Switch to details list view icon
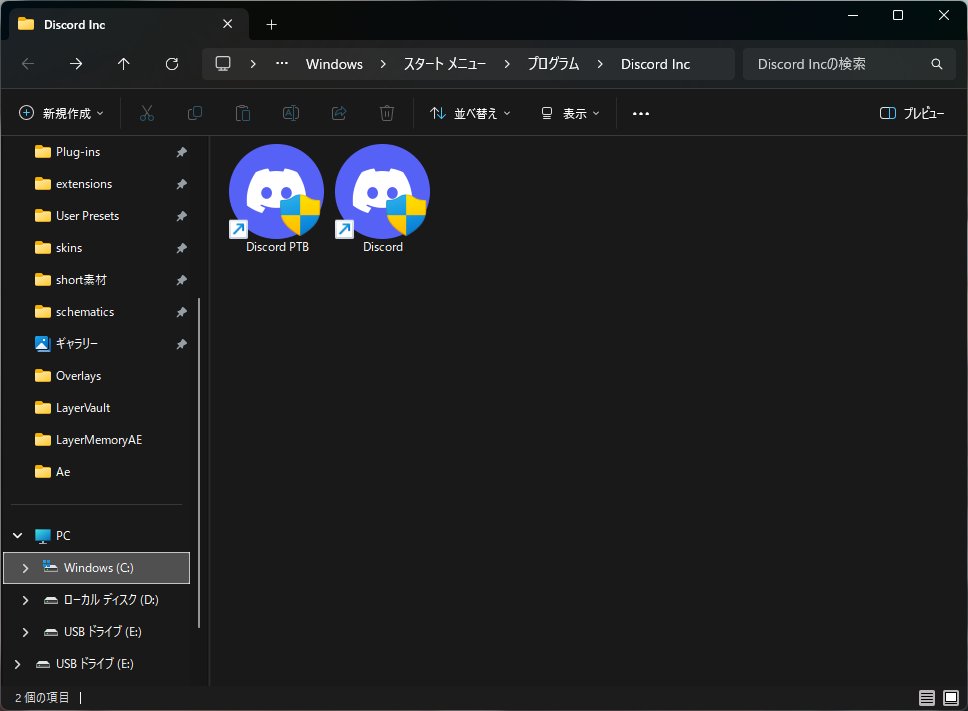Image resolution: width=968 pixels, height=711 pixels. (x=926, y=697)
